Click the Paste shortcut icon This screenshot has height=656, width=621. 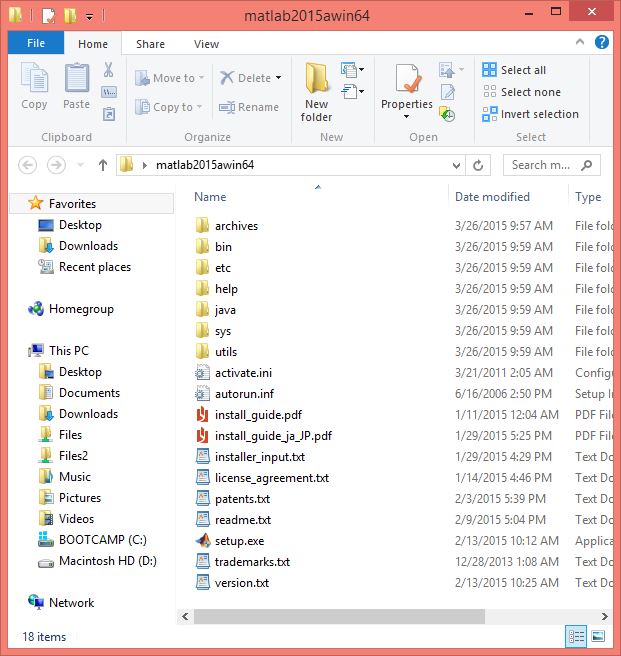tap(109, 114)
